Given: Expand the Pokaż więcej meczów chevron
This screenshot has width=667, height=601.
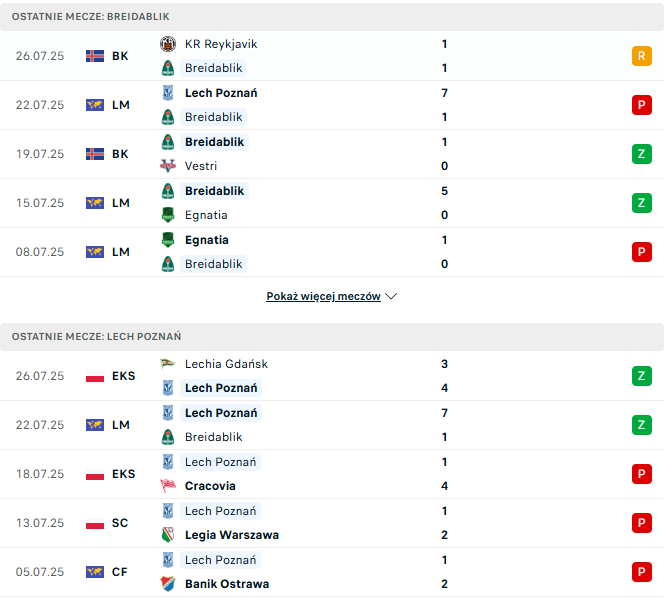Looking at the screenshot, I should point(391,296).
